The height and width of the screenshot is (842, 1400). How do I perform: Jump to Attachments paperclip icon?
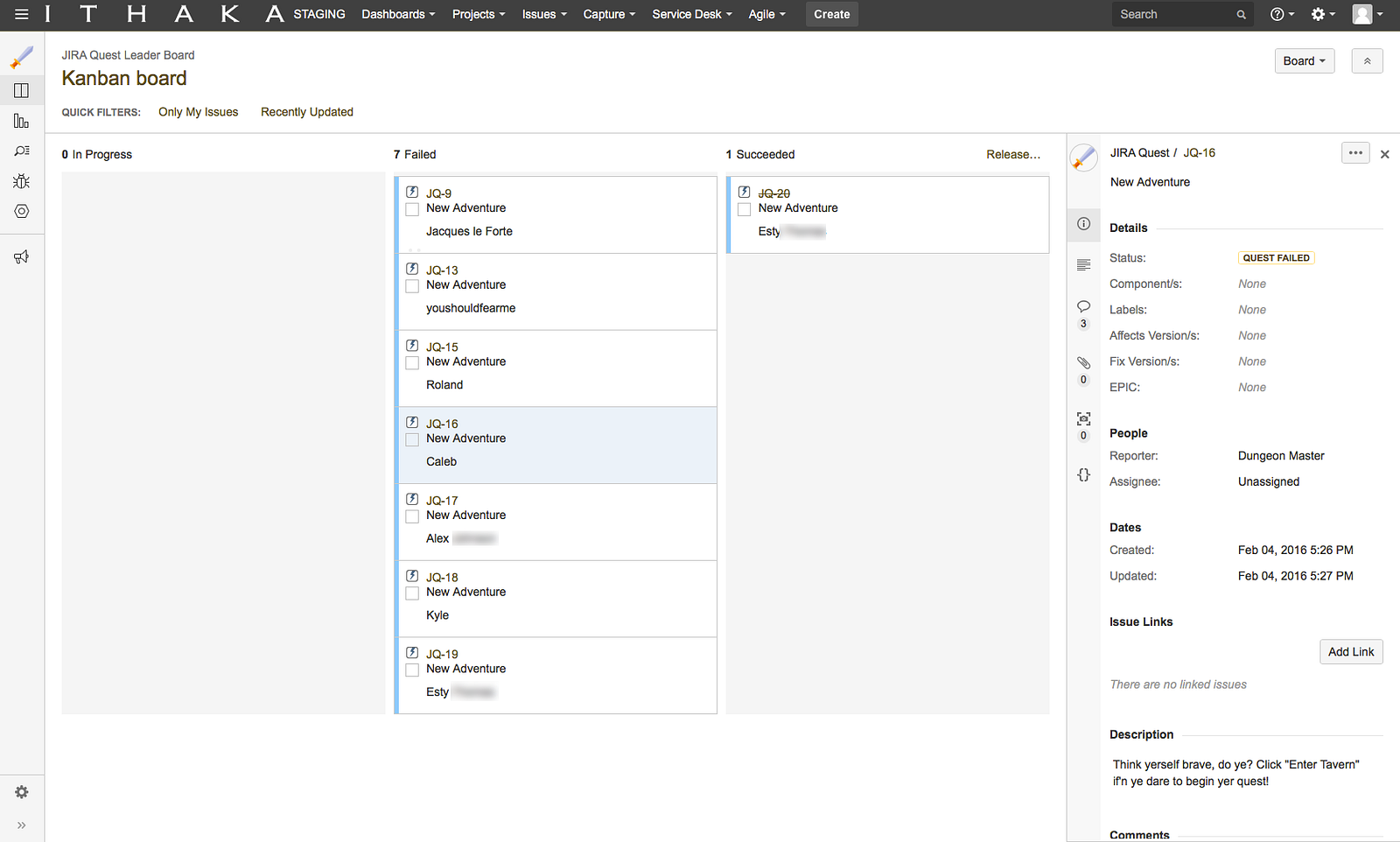1083,362
